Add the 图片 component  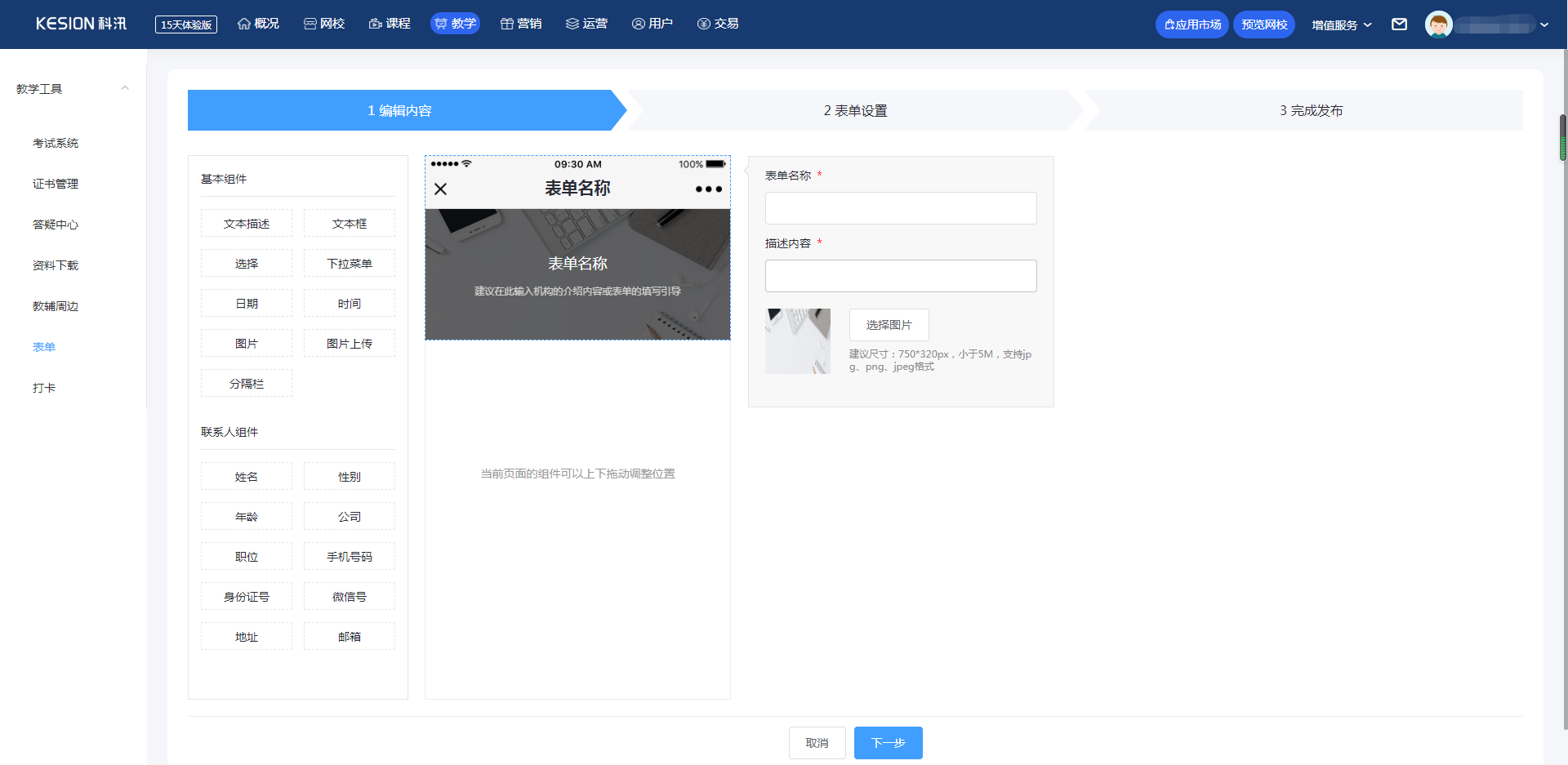pos(247,344)
